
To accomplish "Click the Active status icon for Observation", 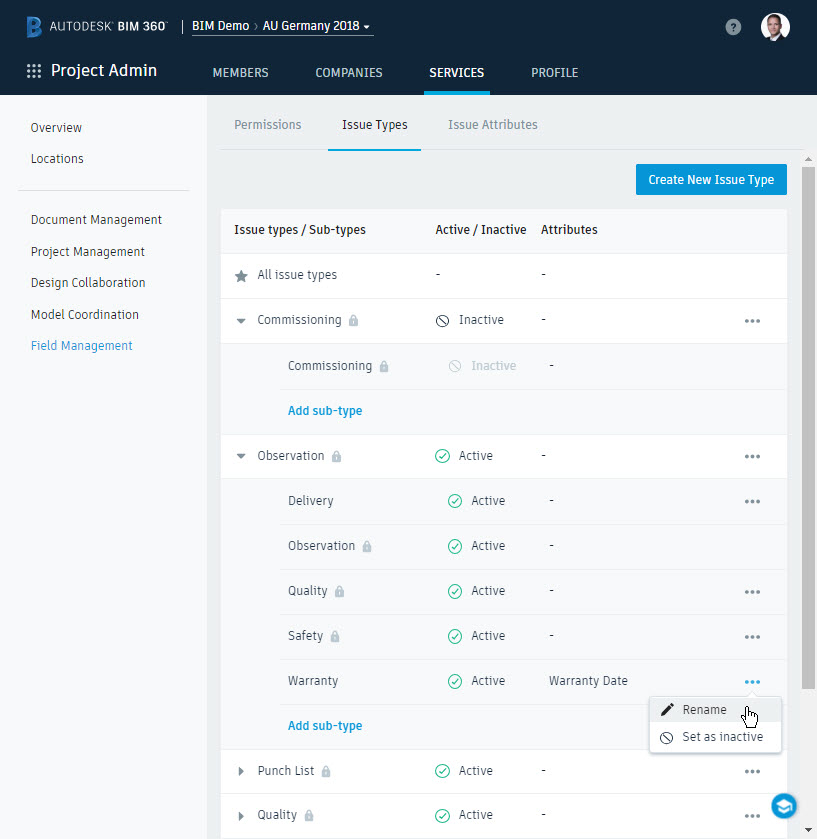I will tap(442, 455).
